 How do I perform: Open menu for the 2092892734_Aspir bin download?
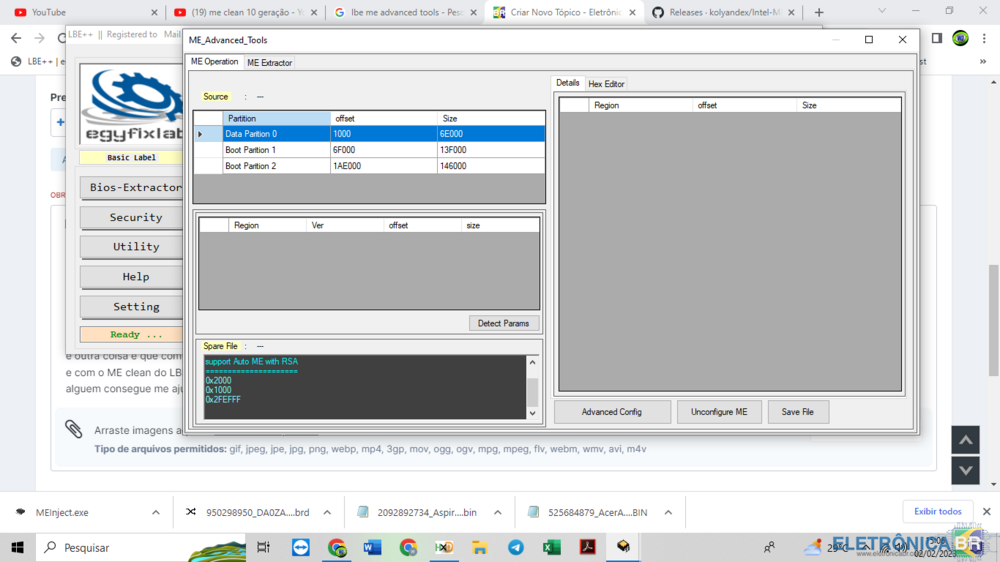pos(497,512)
